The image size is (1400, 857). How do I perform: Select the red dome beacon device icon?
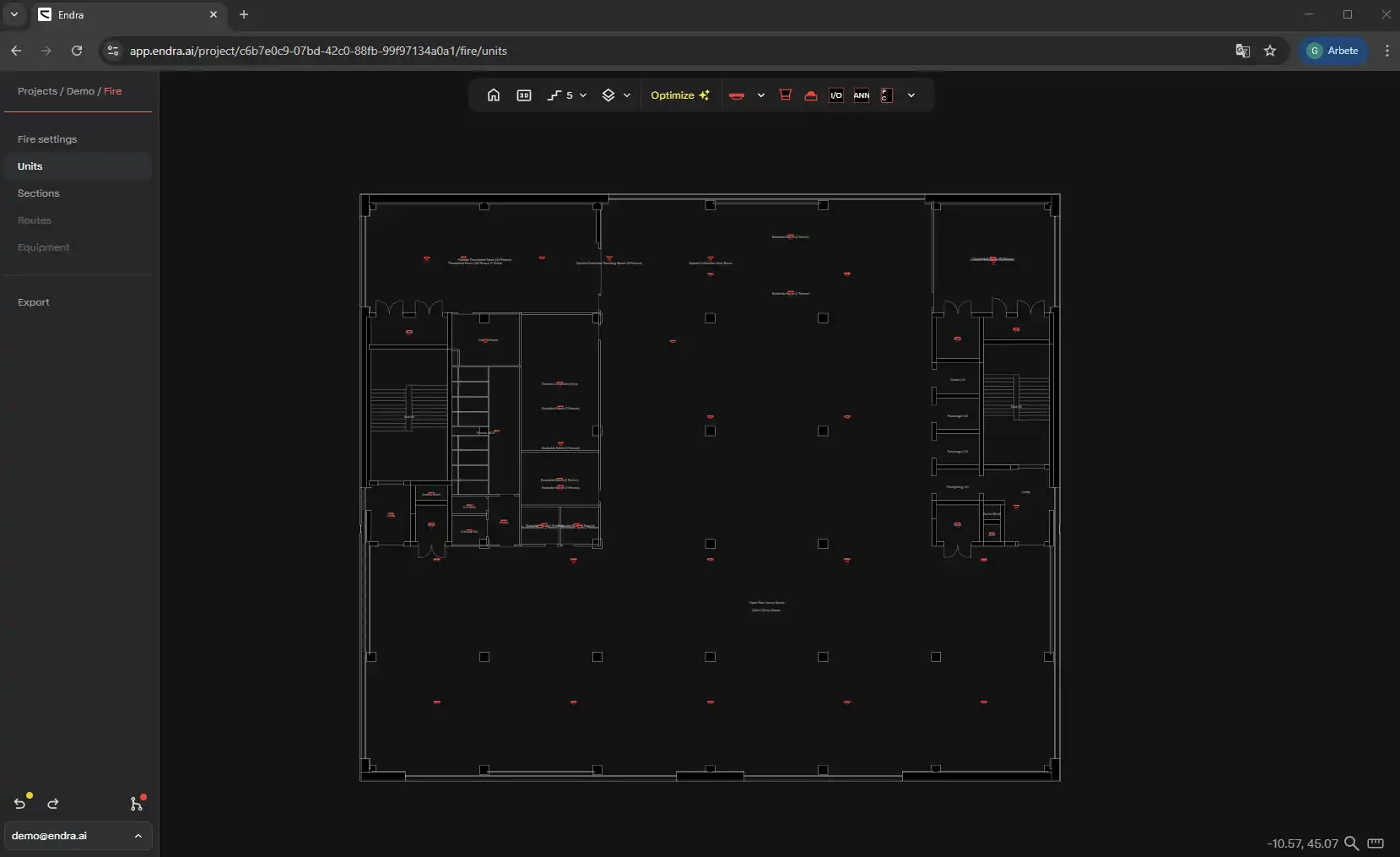point(811,95)
